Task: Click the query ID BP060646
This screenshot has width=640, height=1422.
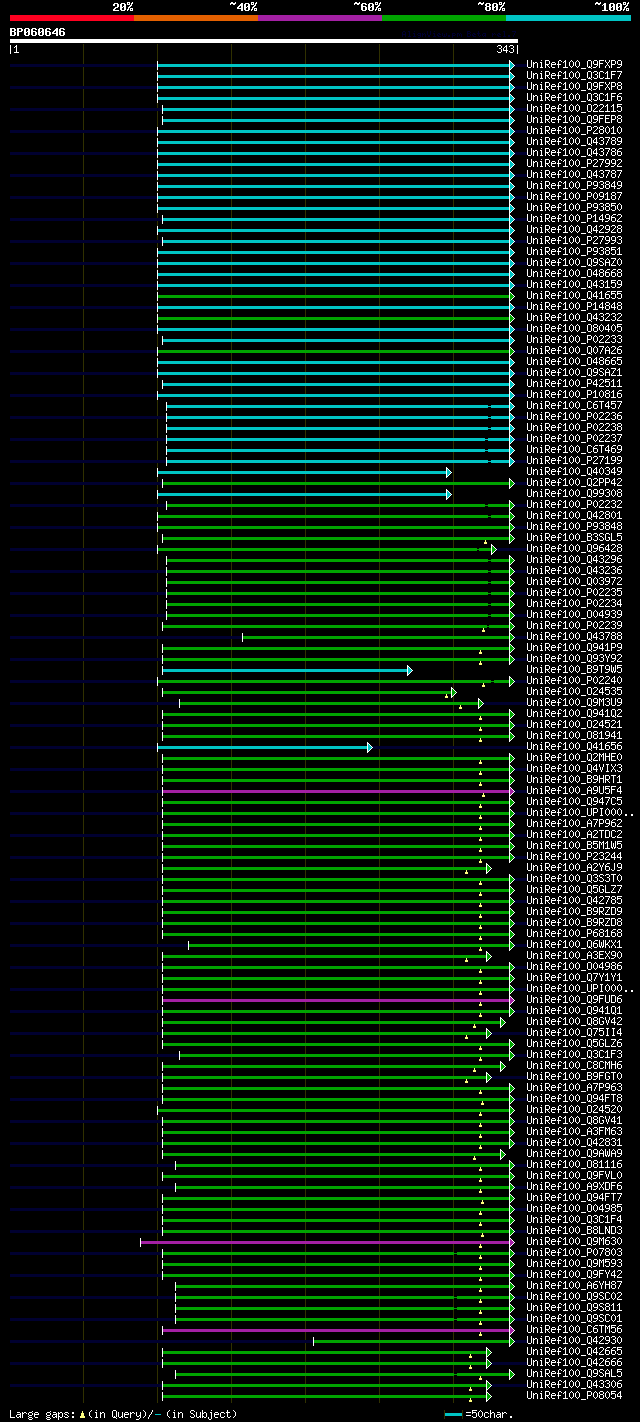Action: [x=38, y=32]
